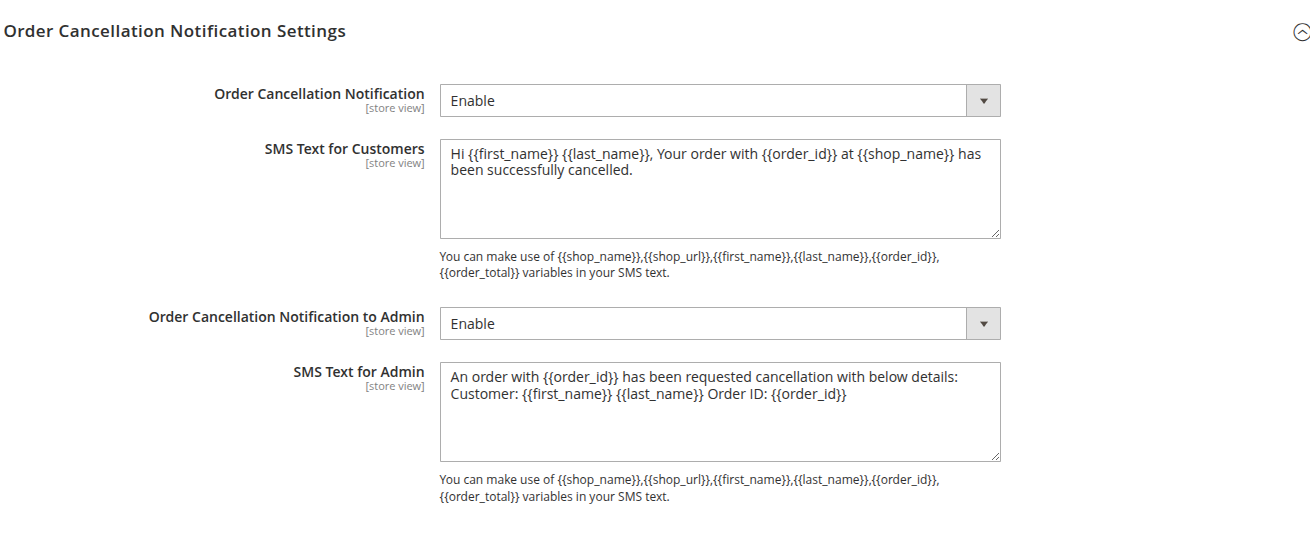Click the resize handle of admin SMS textarea
This screenshot has height=535, width=1310.
995,456
